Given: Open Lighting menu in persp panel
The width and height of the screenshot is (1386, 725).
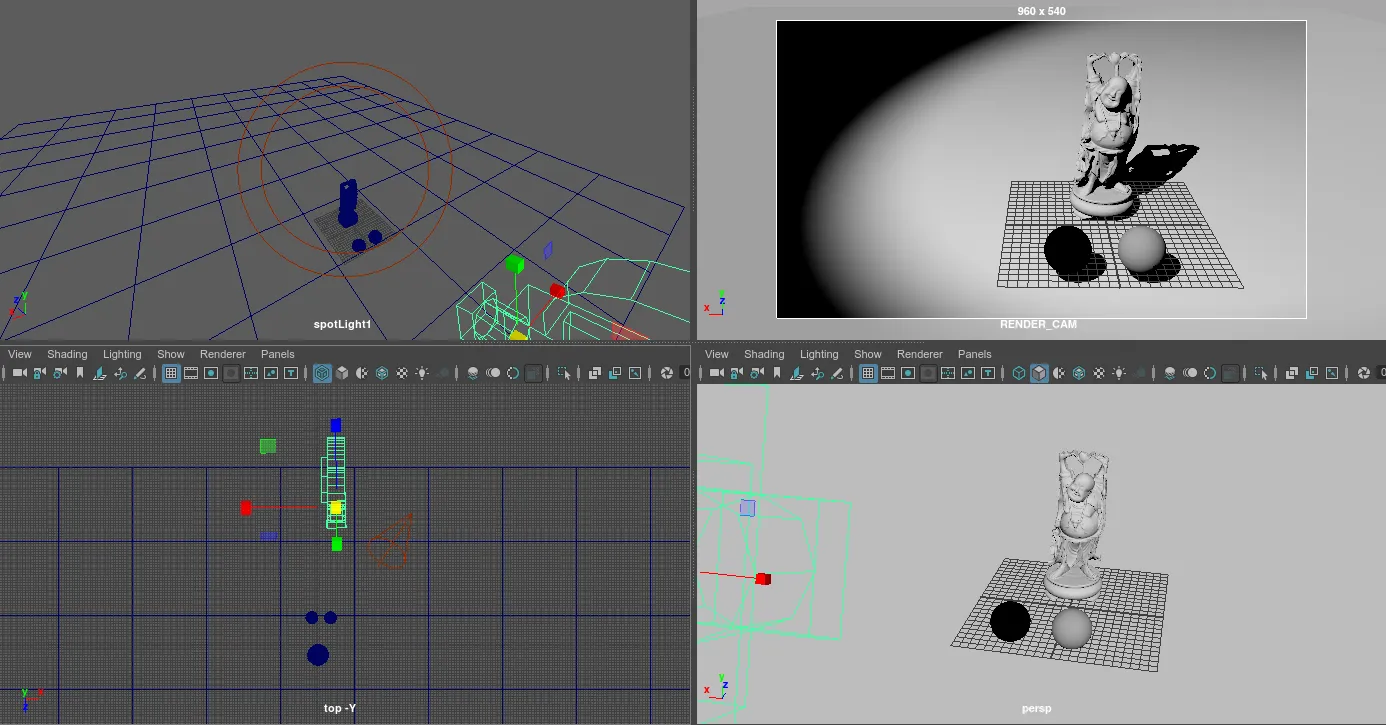Looking at the screenshot, I should point(819,354).
